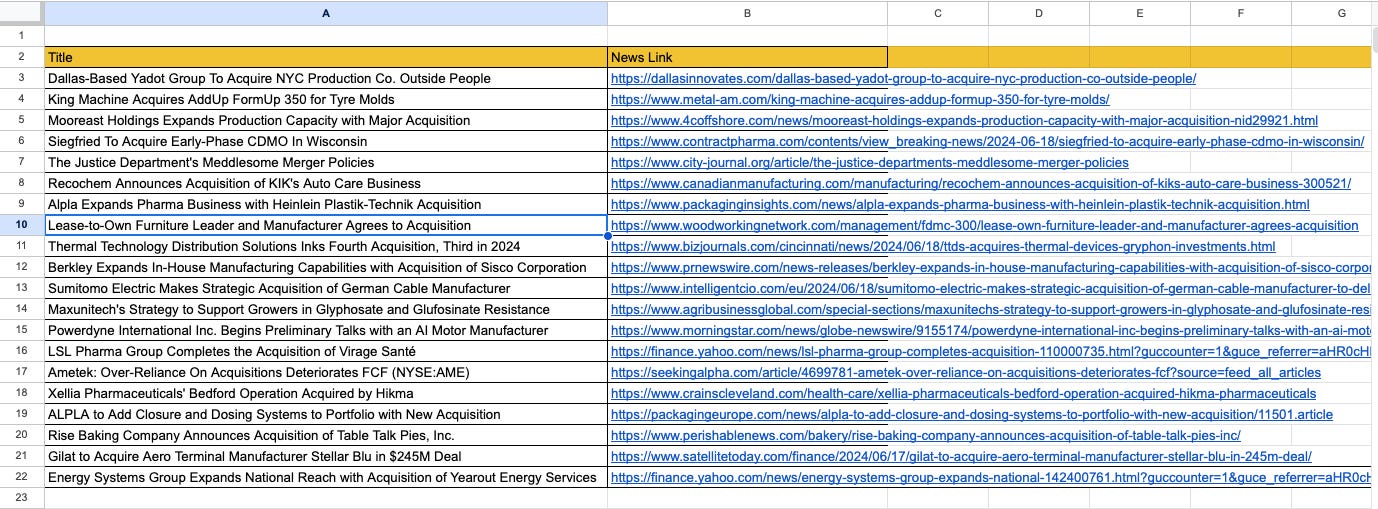
Task: Open the perishablenews.com Rise Baking link
Action: [926, 435]
